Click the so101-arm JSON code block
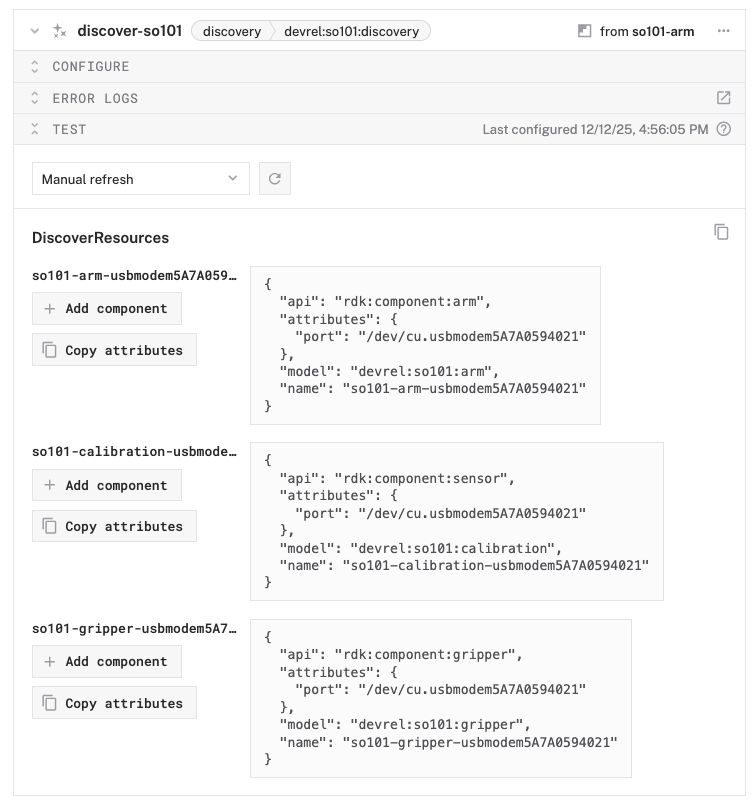 [425, 345]
